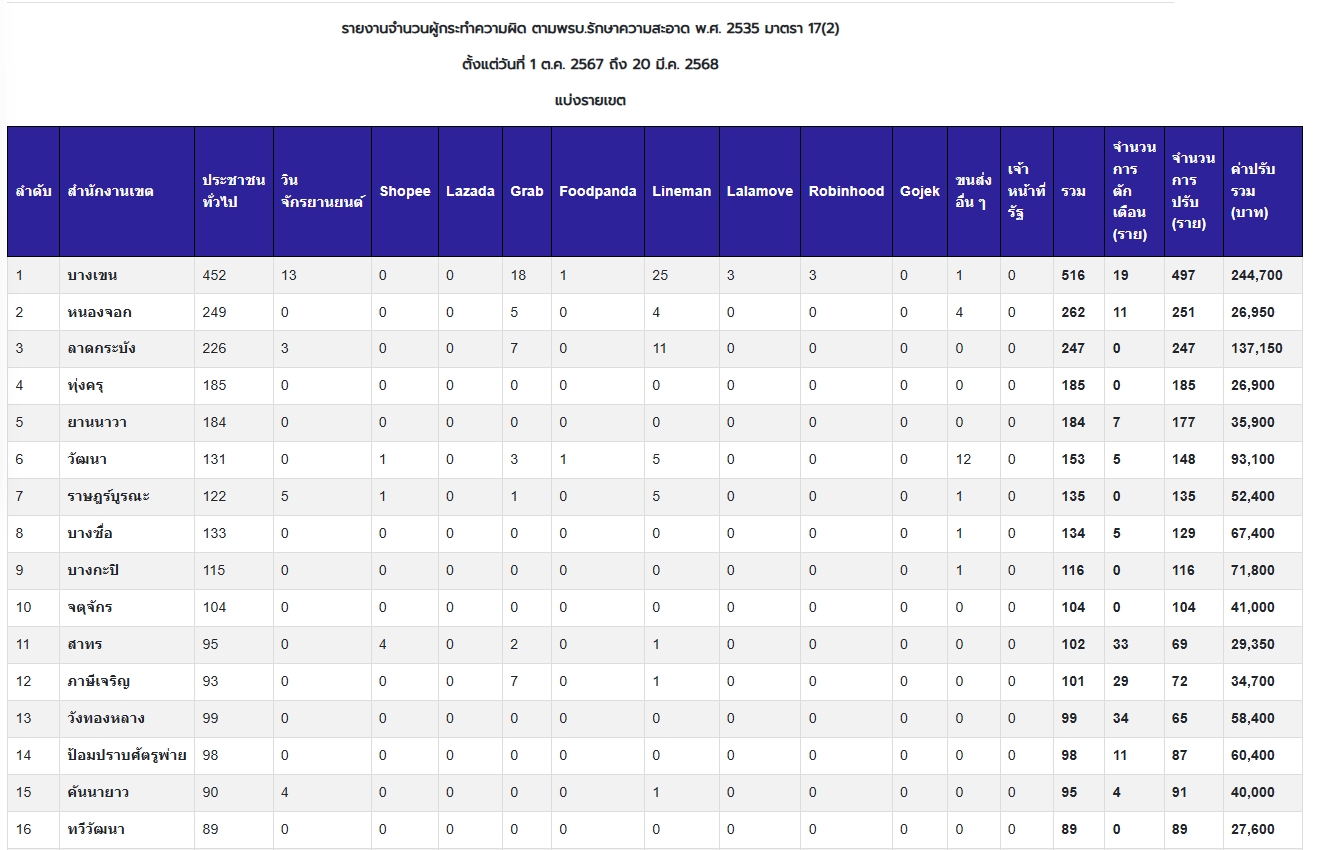
Task: Click the warnings value 34 in วังทองหลาง row
Action: click(x=1121, y=718)
